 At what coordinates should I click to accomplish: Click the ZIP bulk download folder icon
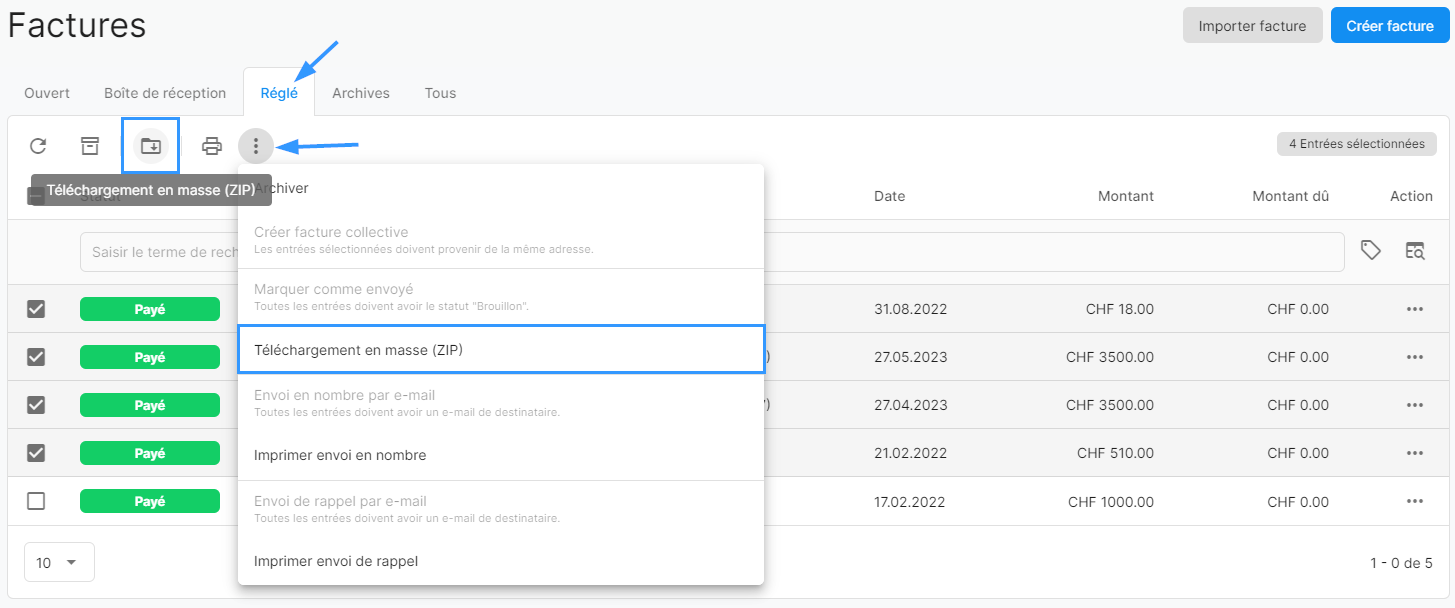(150, 146)
